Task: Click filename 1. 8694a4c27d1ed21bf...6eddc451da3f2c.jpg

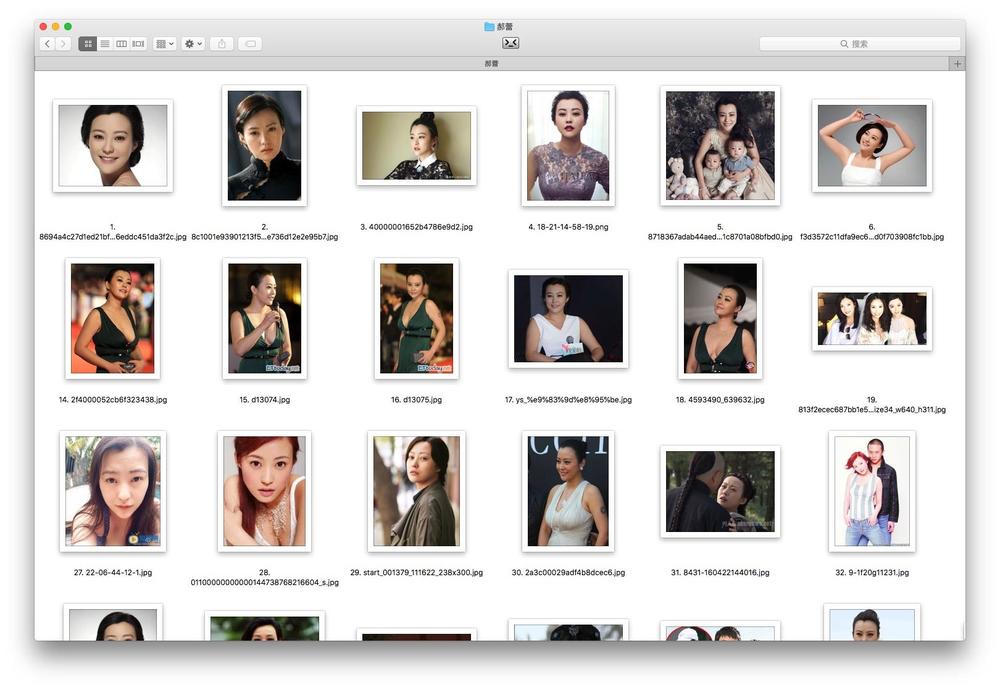Action: [113, 231]
